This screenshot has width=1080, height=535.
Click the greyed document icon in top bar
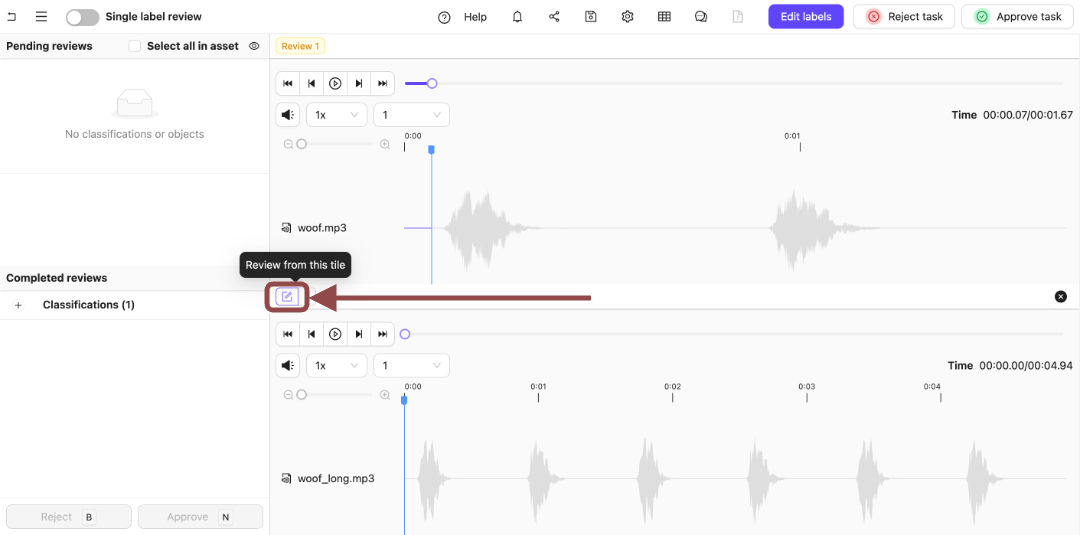tap(738, 17)
